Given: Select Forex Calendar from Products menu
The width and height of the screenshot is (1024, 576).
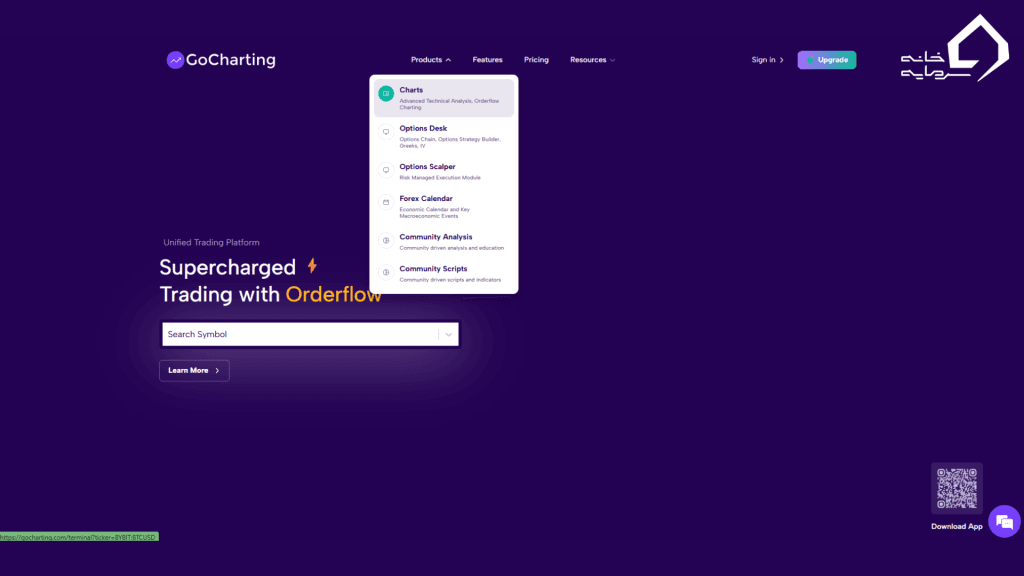Looking at the screenshot, I should (426, 199).
